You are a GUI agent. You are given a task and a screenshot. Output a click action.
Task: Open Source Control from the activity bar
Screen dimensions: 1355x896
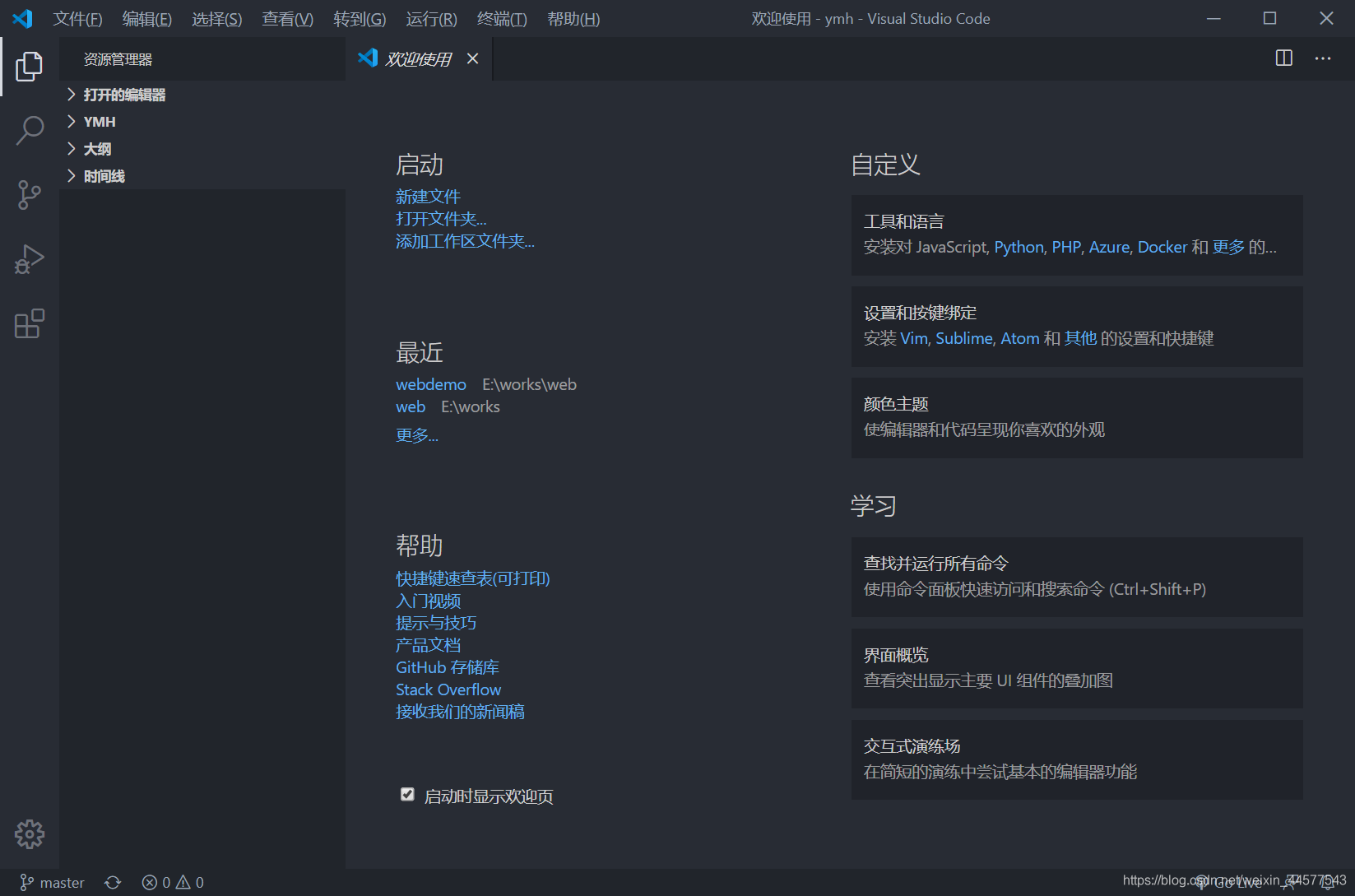click(x=29, y=195)
